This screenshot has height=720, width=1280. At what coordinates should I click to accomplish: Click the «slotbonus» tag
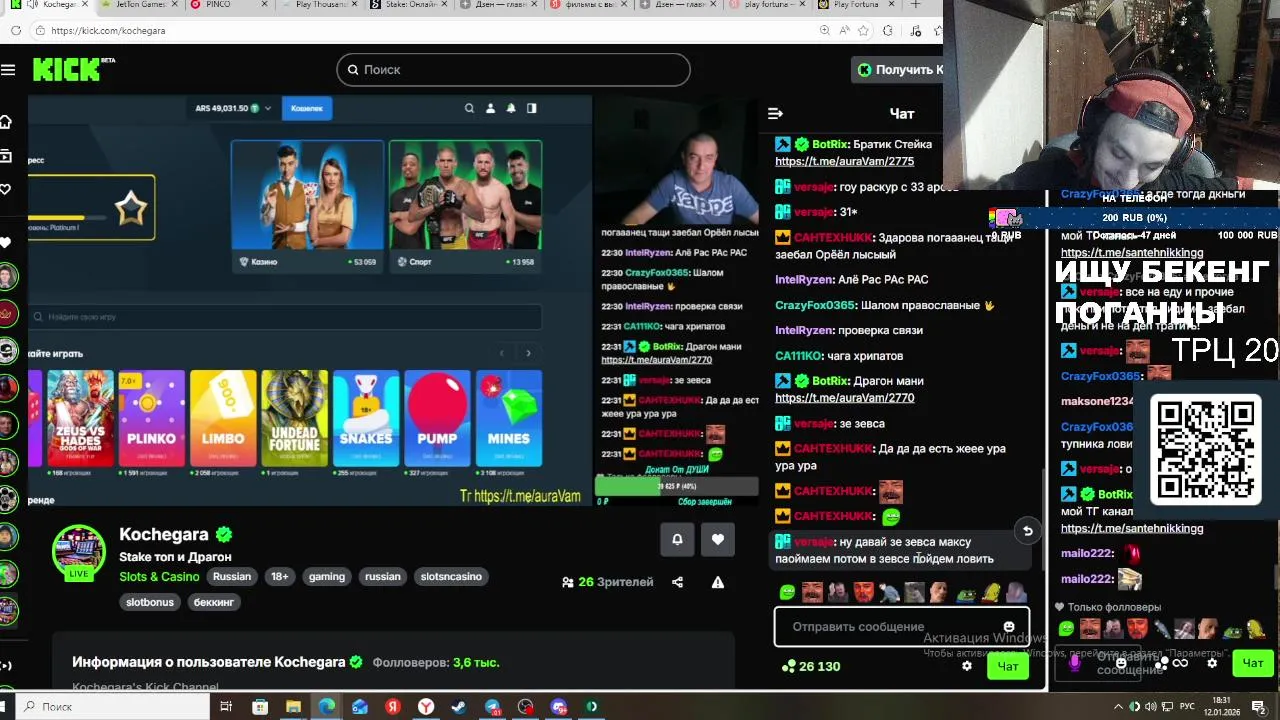(x=150, y=602)
